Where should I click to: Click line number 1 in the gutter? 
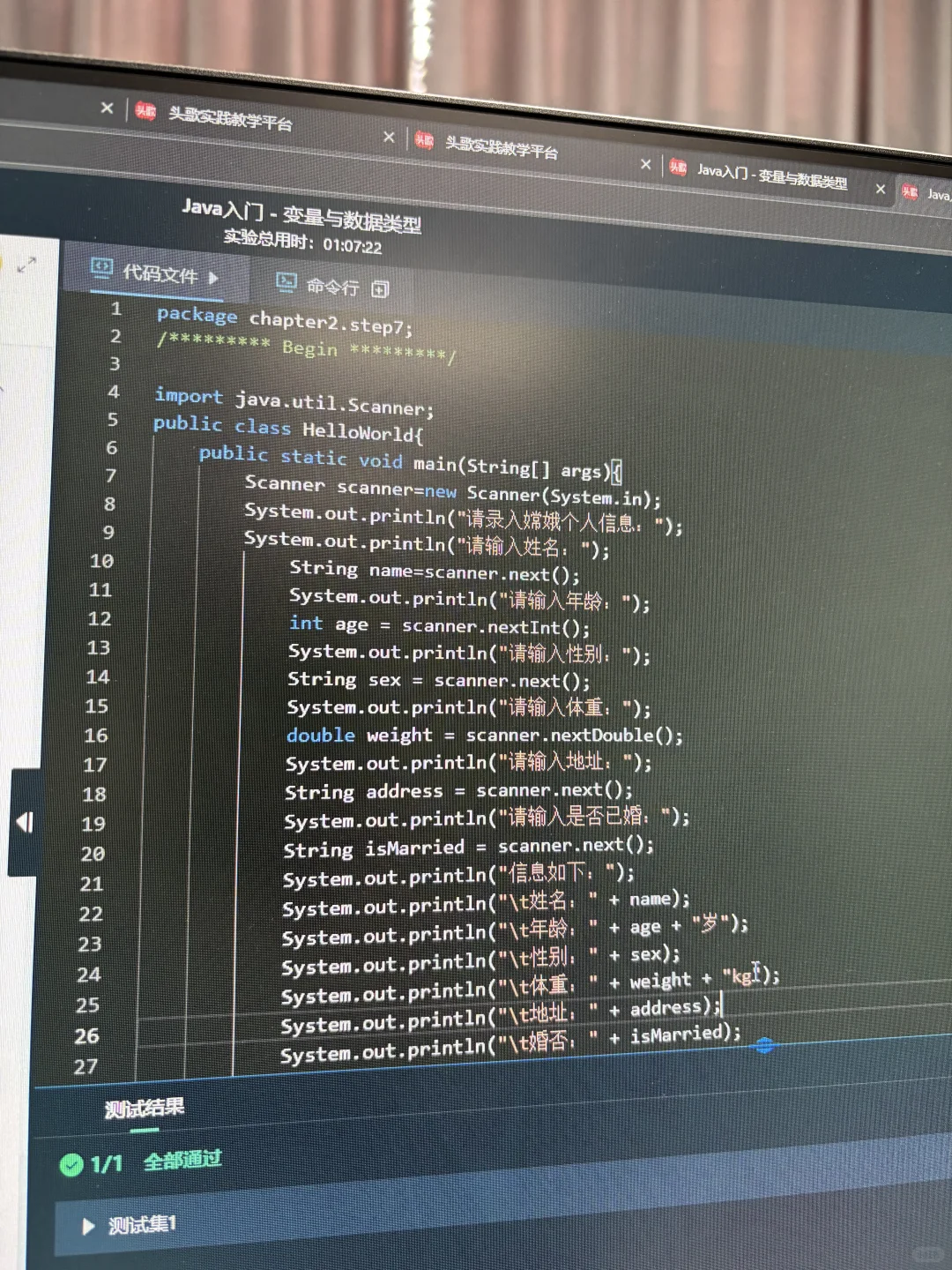[x=115, y=309]
